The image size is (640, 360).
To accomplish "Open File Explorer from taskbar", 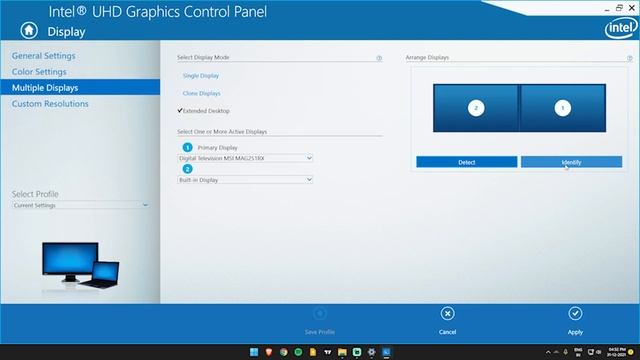I will (342, 352).
